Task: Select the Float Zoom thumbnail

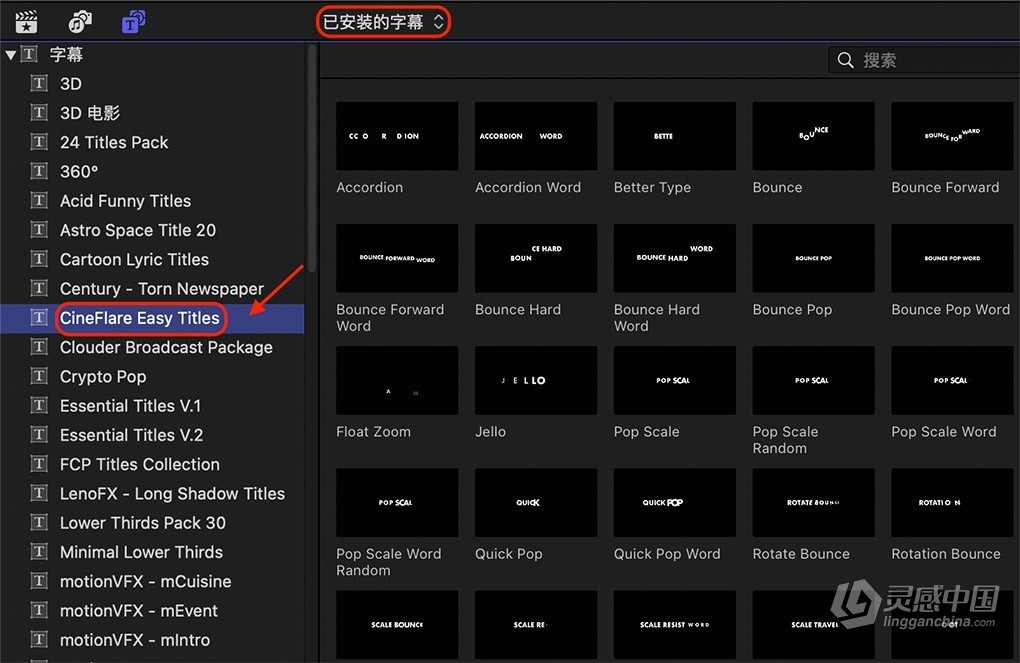Action: (x=397, y=381)
